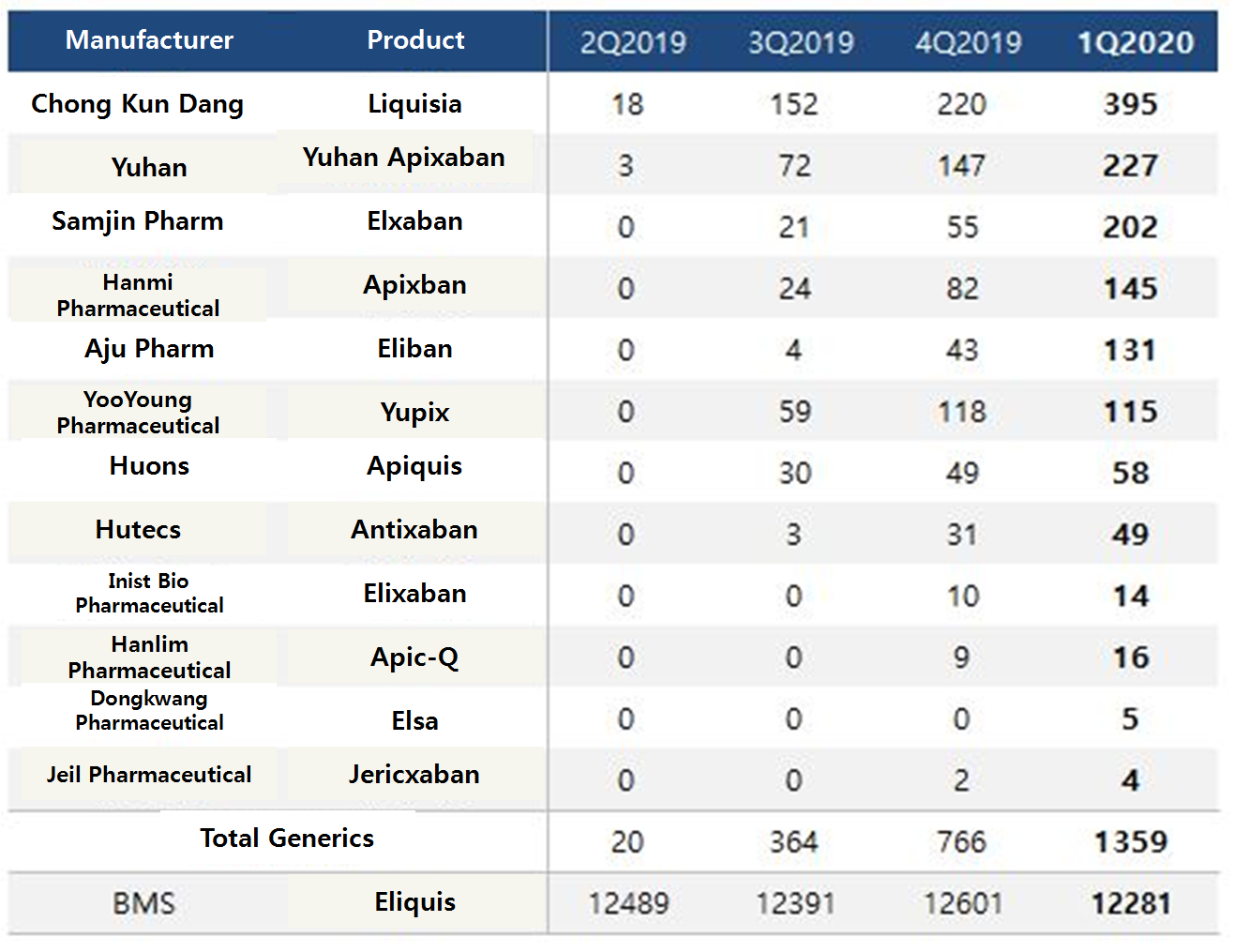Select the 2Q2019 column header

(x=633, y=42)
